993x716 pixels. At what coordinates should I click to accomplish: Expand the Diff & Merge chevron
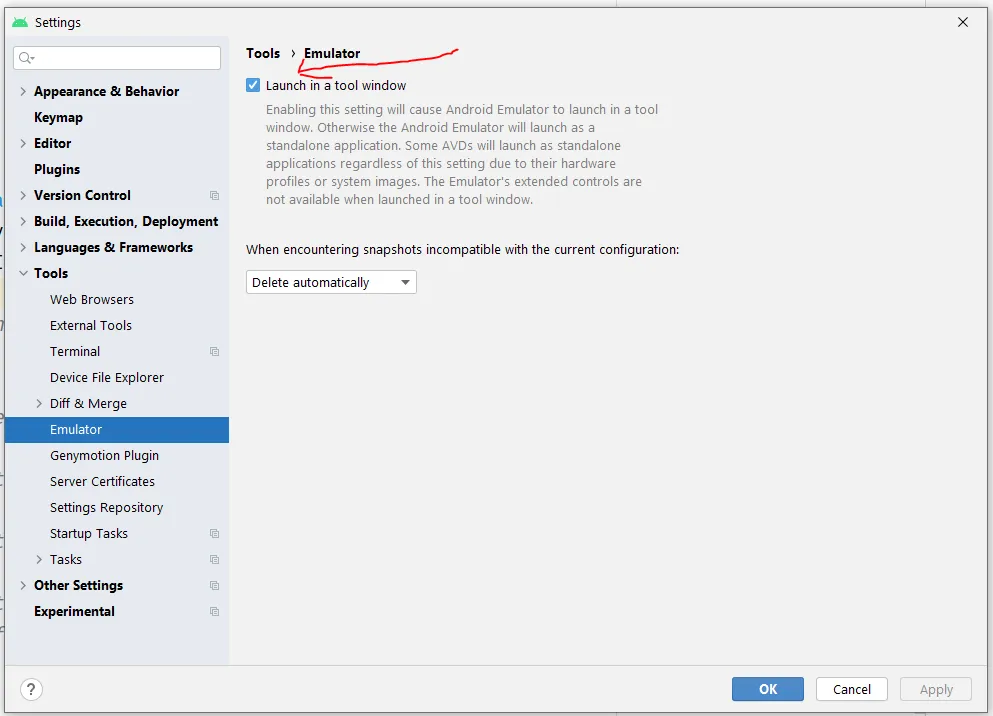[x=39, y=403]
